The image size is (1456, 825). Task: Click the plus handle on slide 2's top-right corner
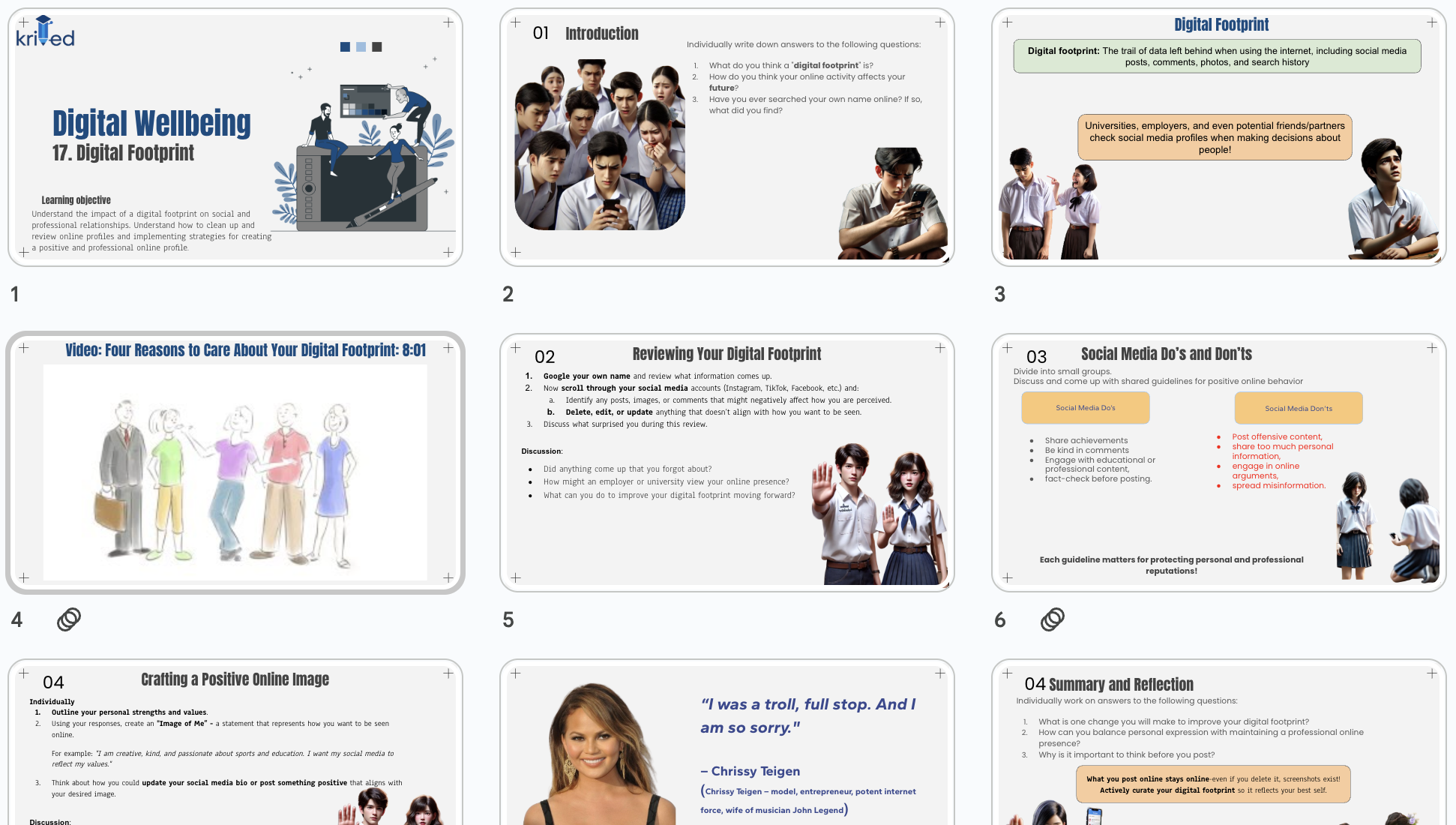[x=939, y=23]
